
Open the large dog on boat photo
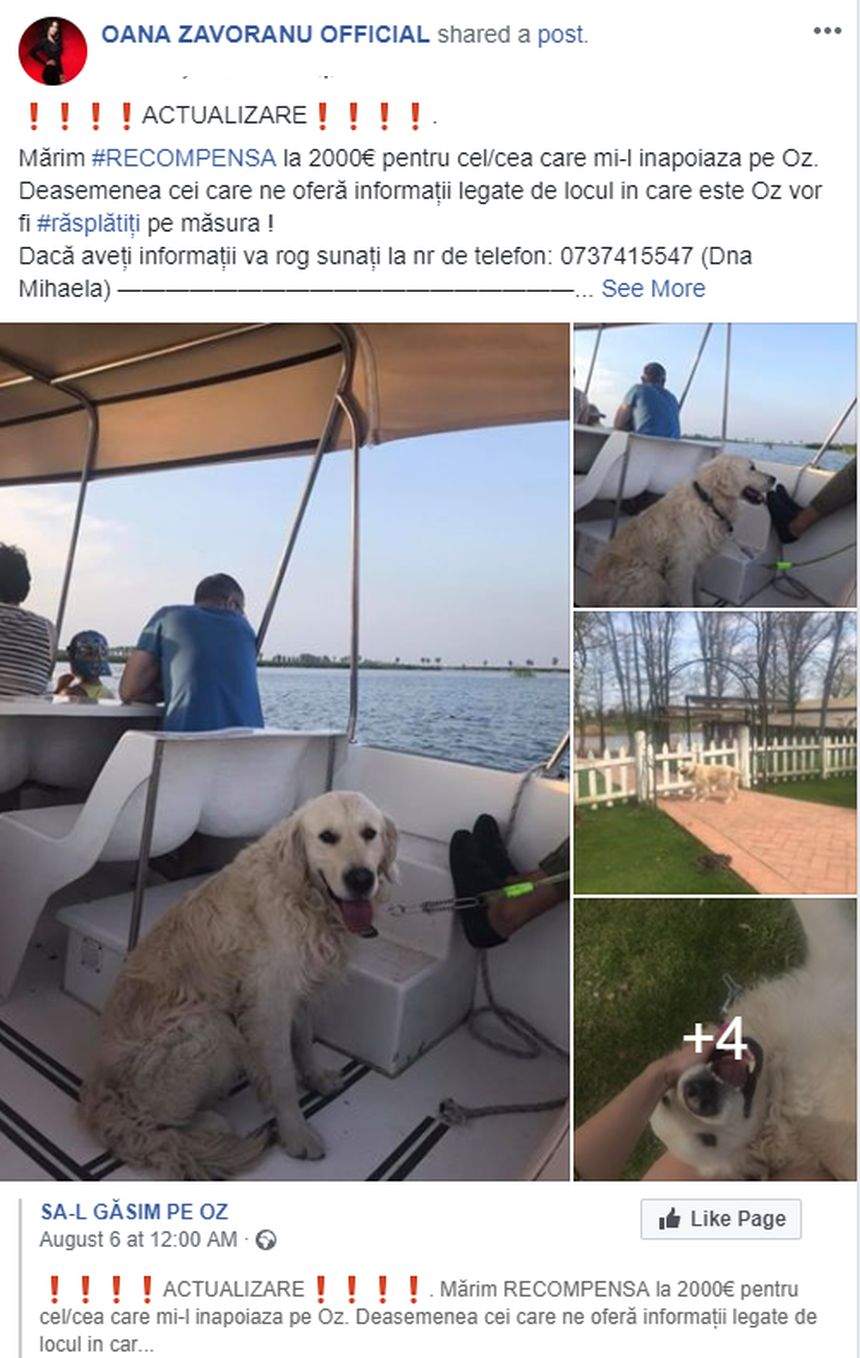pos(284,751)
